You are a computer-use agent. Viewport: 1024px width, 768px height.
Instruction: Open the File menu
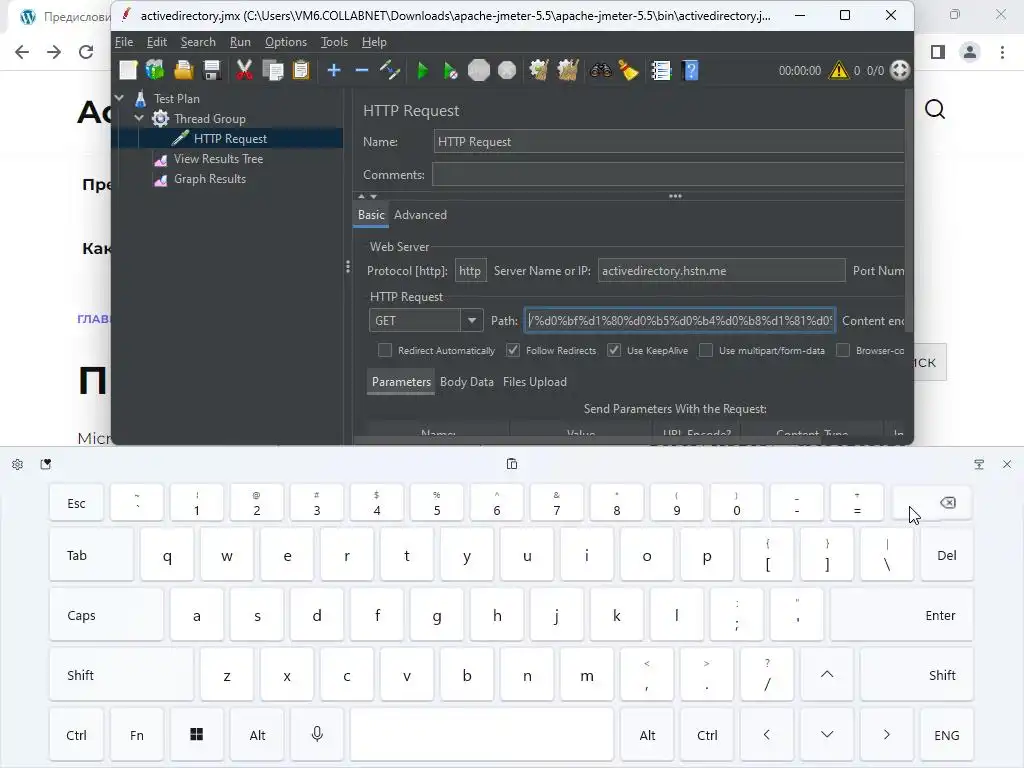123,42
